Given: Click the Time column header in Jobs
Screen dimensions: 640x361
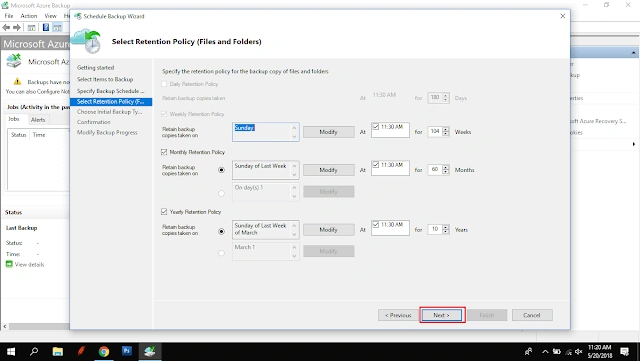Looking at the screenshot, I should coord(39,135).
